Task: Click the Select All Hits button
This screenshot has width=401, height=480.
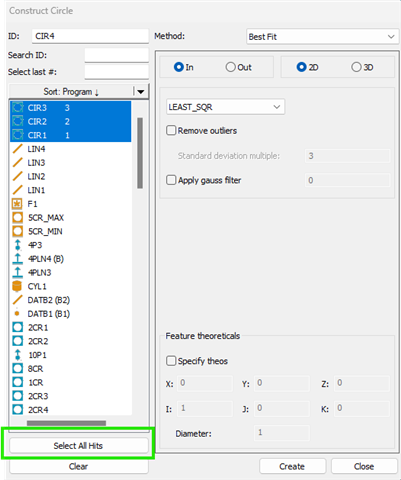Action: click(x=79, y=446)
